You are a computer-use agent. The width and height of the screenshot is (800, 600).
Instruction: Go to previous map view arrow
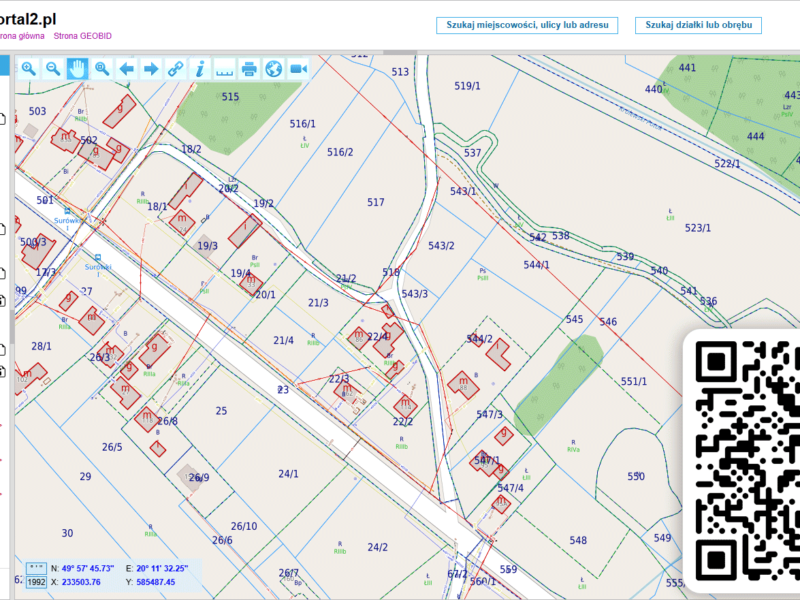coord(127,68)
